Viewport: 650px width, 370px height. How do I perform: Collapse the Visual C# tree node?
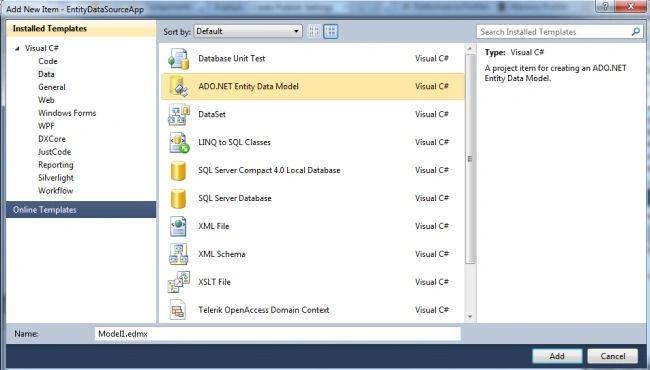point(17,48)
